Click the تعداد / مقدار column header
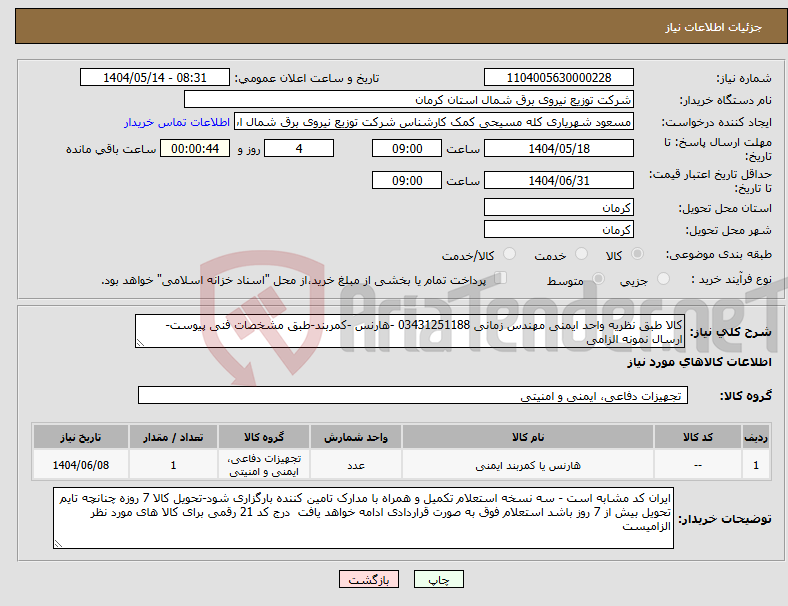Image resolution: width=788 pixels, height=606 pixels. click(173, 437)
